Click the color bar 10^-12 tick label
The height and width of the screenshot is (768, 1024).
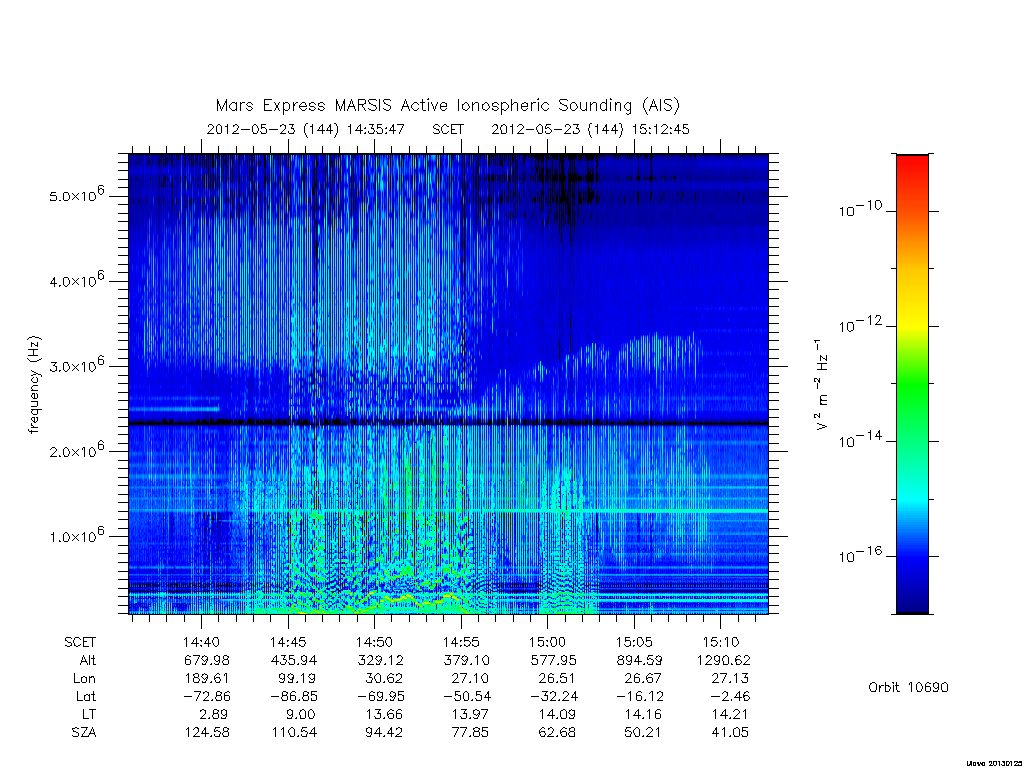coord(860,323)
